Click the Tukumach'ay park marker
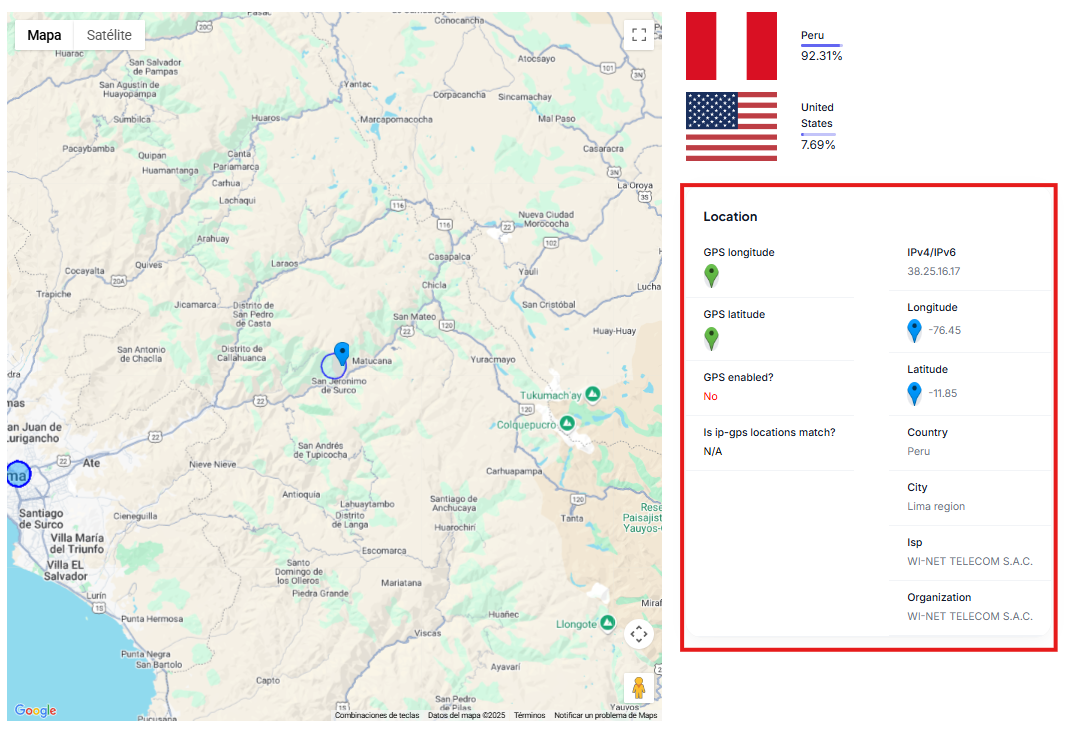The width and height of the screenshot is (1075, 747). pyautogui.click(x=593, y=394)
